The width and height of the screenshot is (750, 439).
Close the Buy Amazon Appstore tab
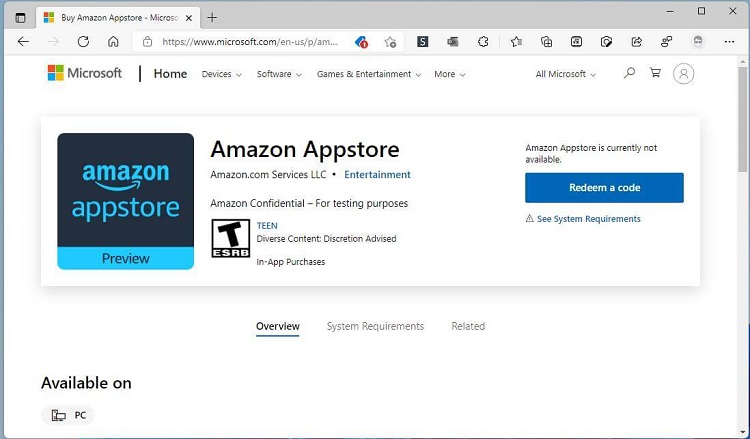(x=189, y=18)
